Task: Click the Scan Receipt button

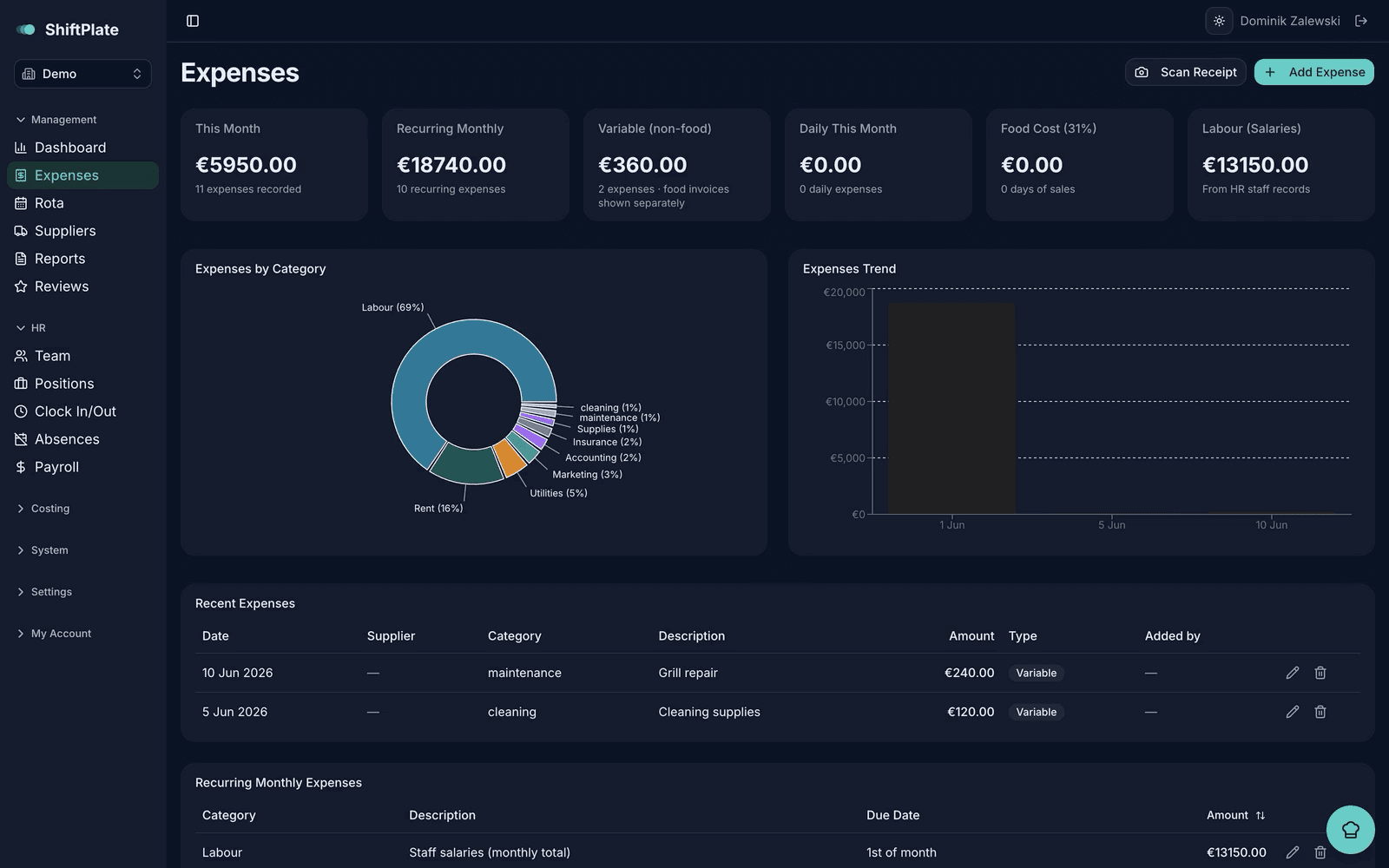Action: [x=1185, y=72]
